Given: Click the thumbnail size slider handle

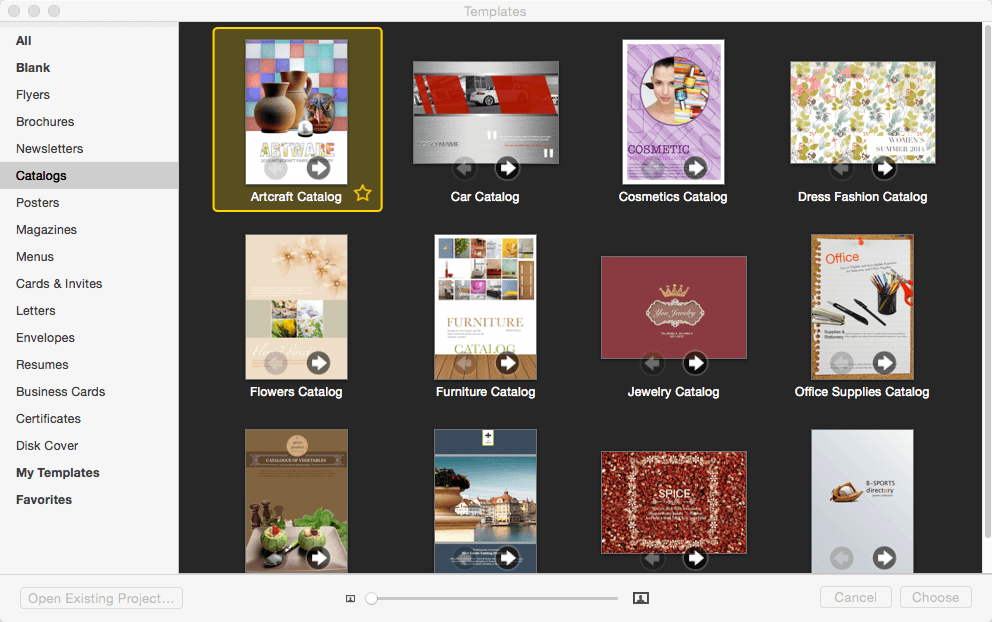Looking at the screenshot, I should click(x=371, y=598).
